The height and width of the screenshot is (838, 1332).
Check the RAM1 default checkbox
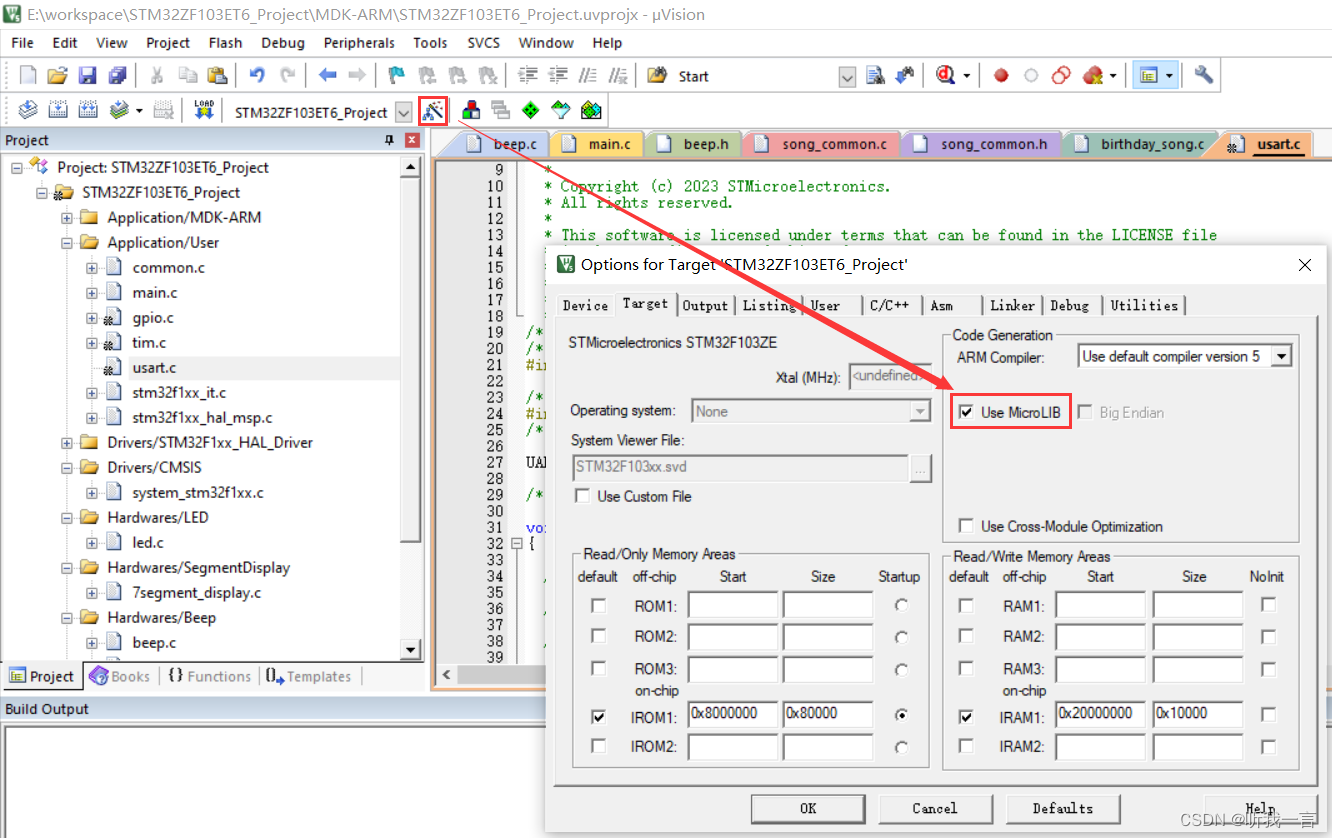click(965, 605)
